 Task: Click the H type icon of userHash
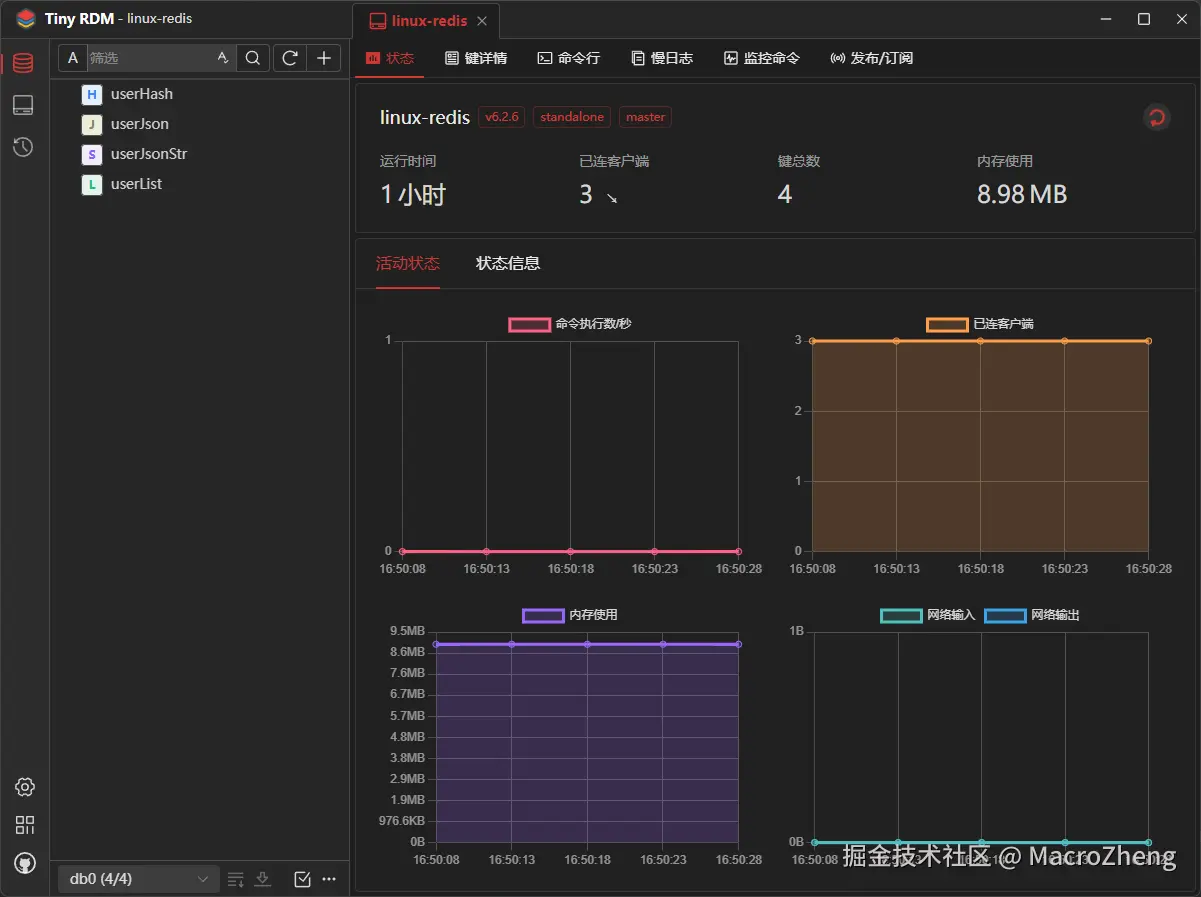92,94
